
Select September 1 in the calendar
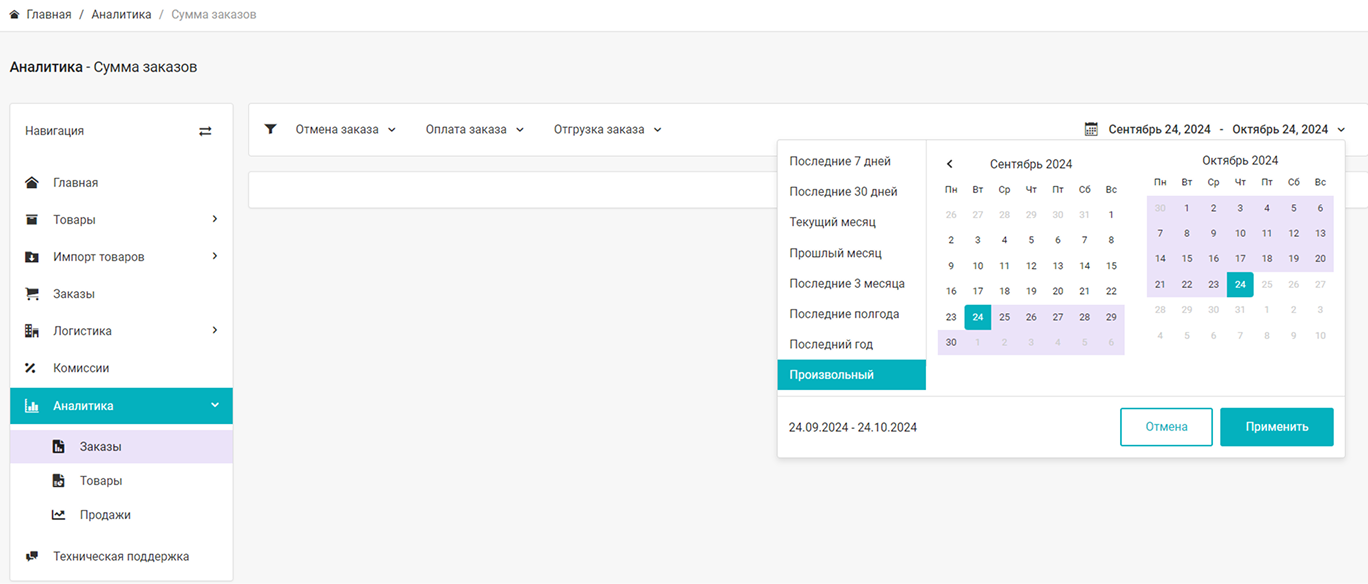[x=1111, y=215]
